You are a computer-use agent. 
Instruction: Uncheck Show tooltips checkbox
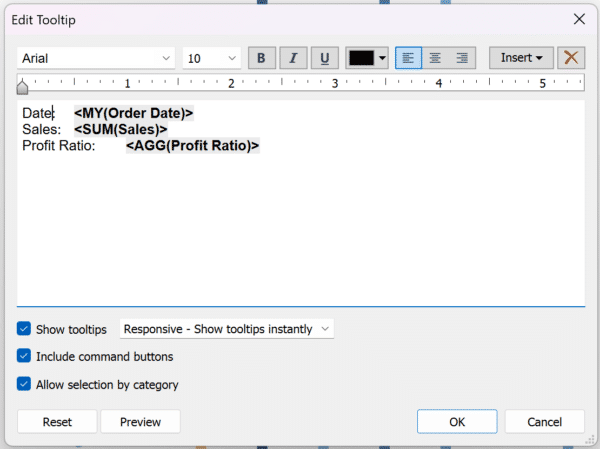24,329
